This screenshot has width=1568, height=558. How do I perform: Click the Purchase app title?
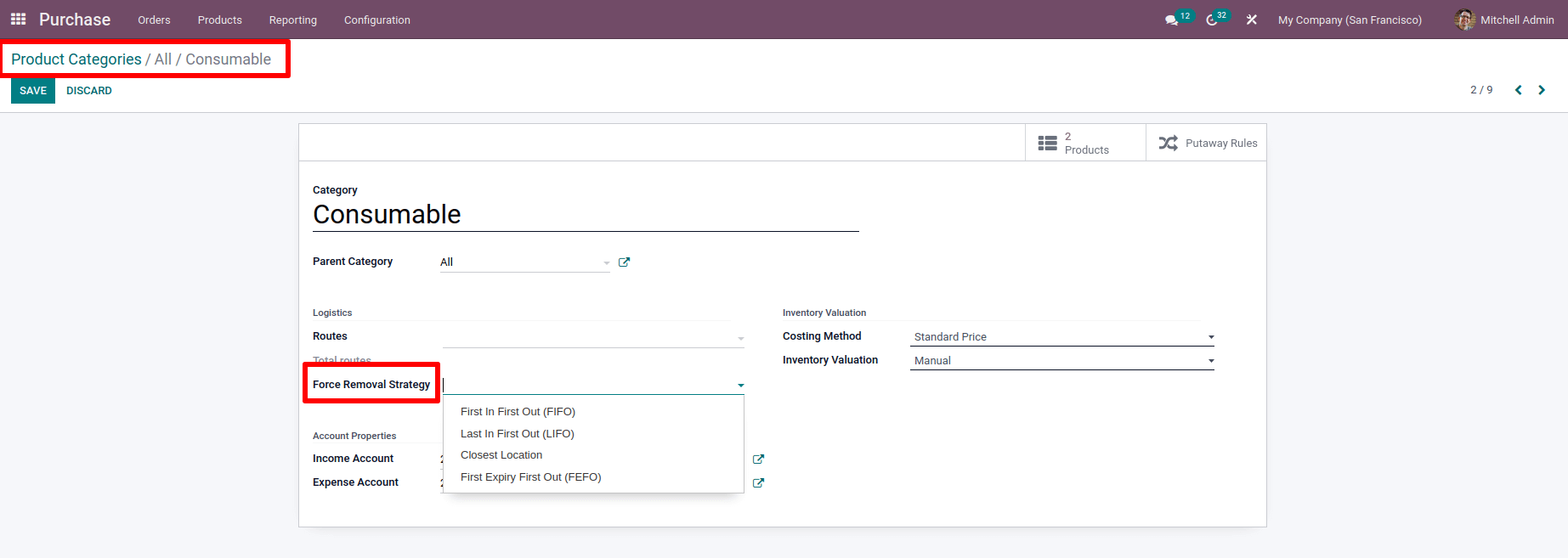tap(75, 20)
